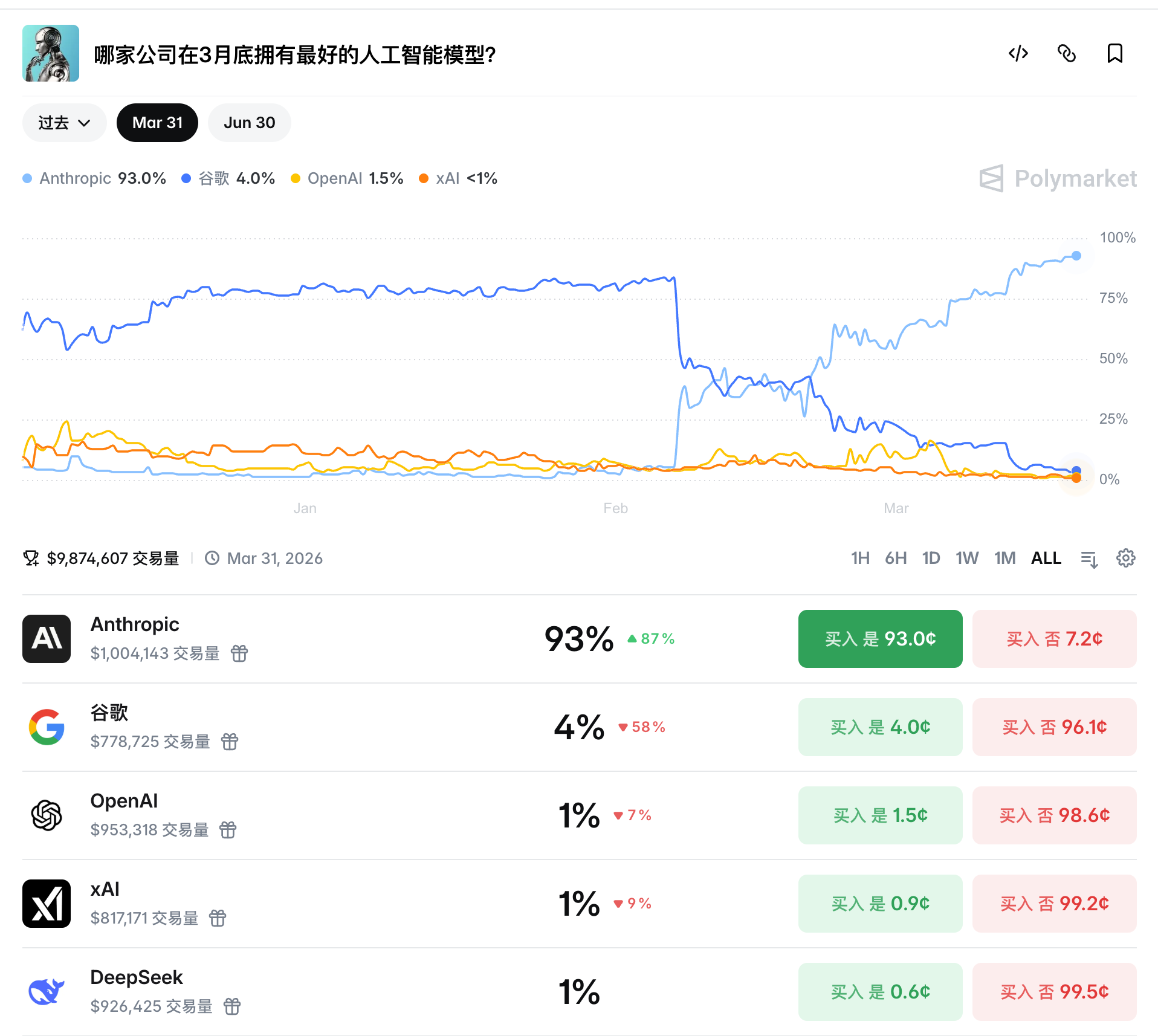Click the OpenAI logo icon
This screenshot has width=1158, height=1036.
47,815
